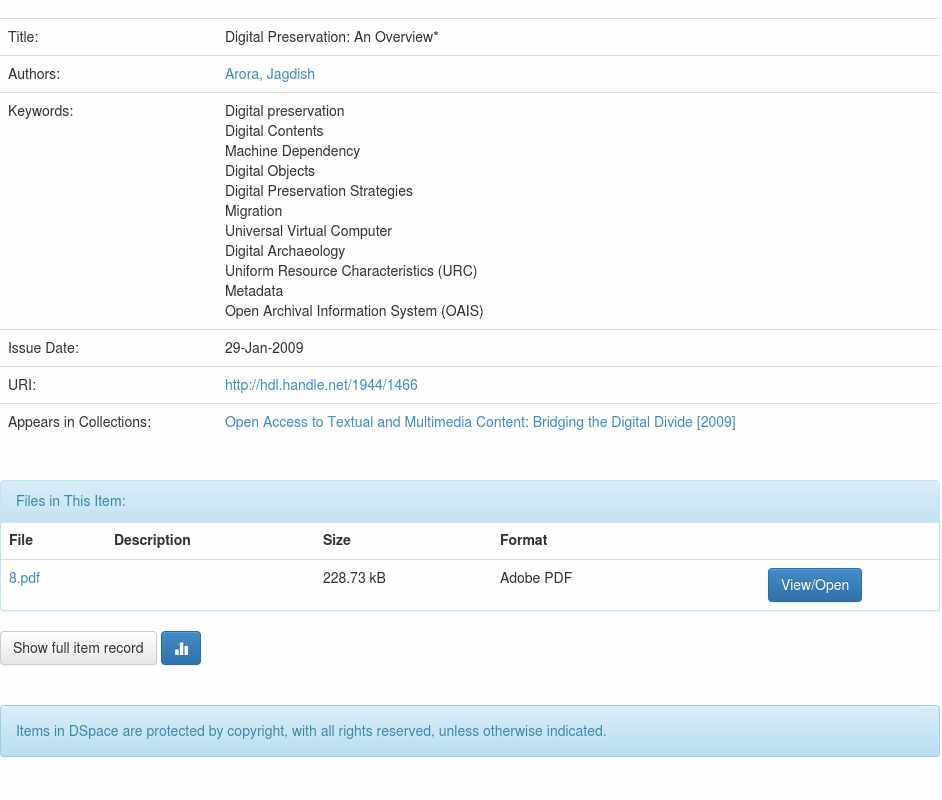Click the Adobe PDF format cell
This screenshot has height=800, width=942.
click(536, 578)
